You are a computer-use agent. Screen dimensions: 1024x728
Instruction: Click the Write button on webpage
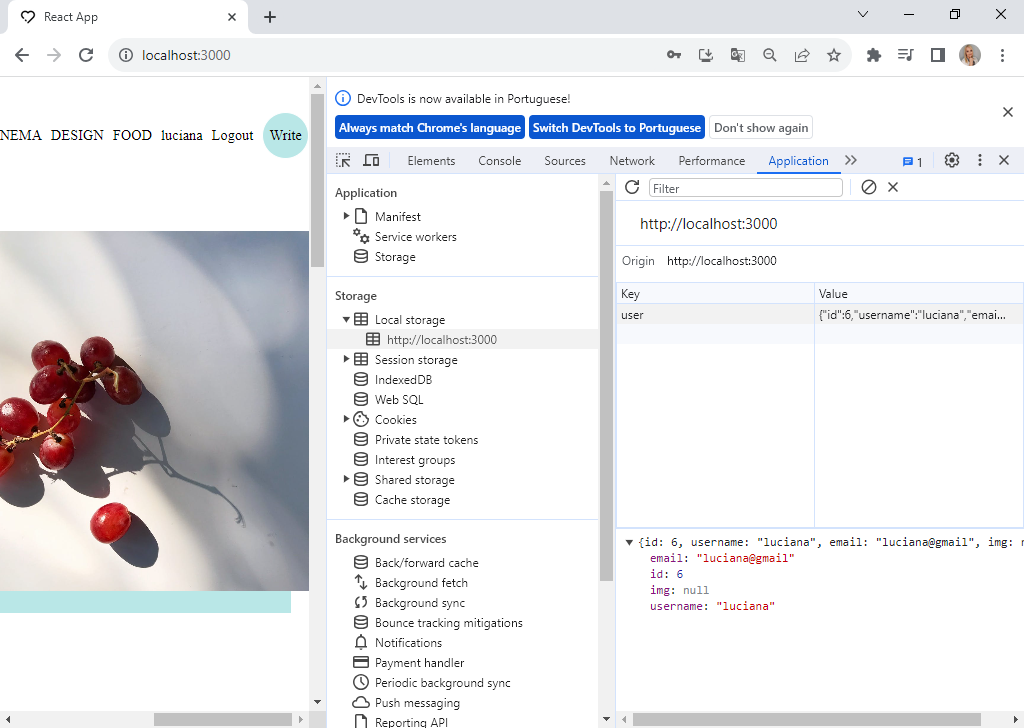(x=285, y=135)
